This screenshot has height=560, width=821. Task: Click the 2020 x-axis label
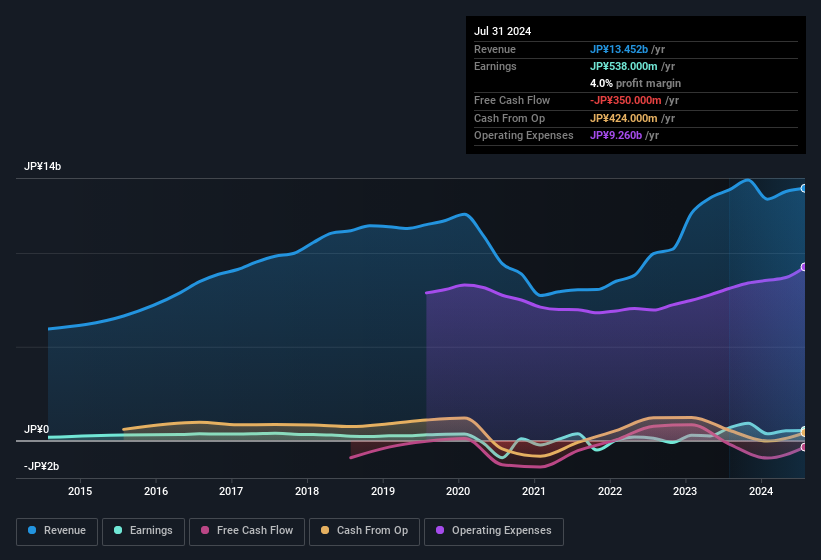(458, 491)
